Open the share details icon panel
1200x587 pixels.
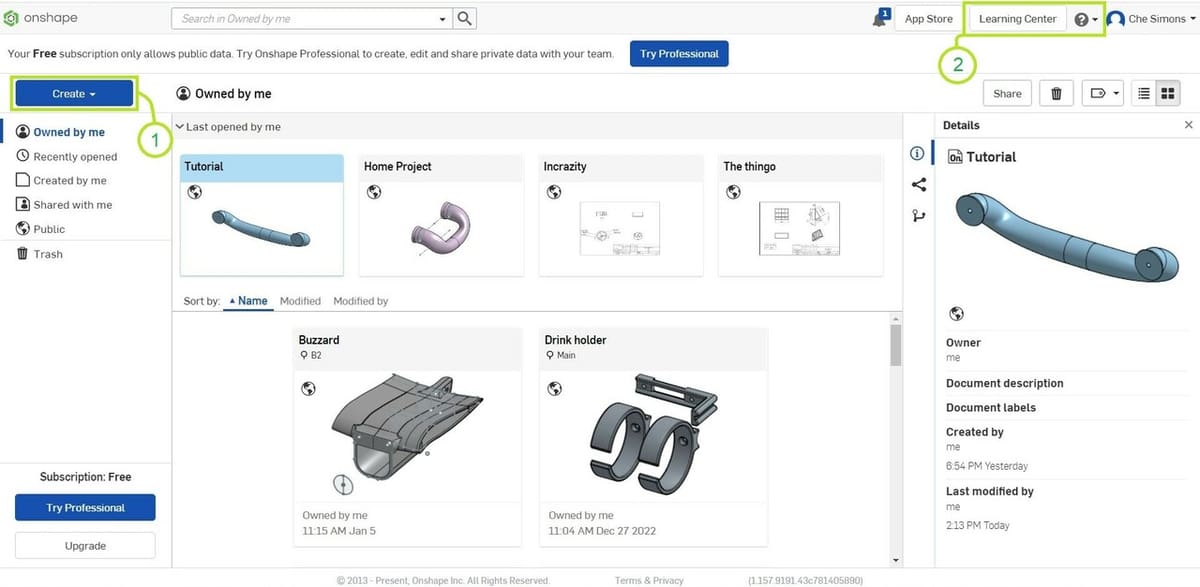(918, 184)
